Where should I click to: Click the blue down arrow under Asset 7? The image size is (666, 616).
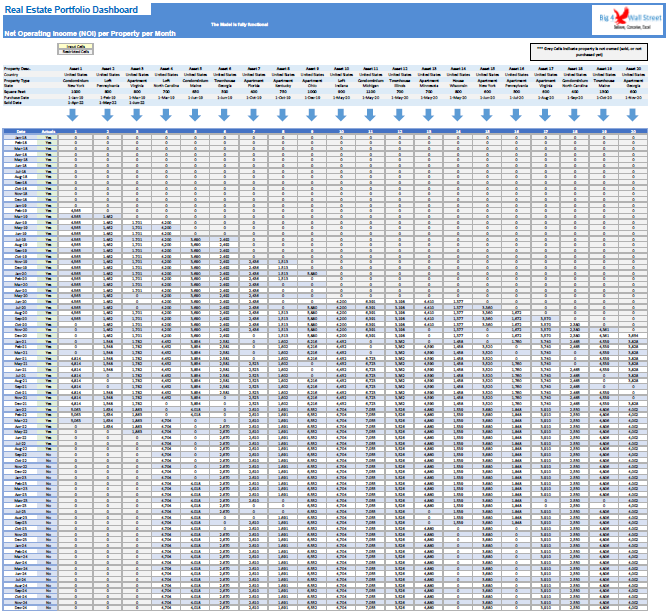[254, 115]
